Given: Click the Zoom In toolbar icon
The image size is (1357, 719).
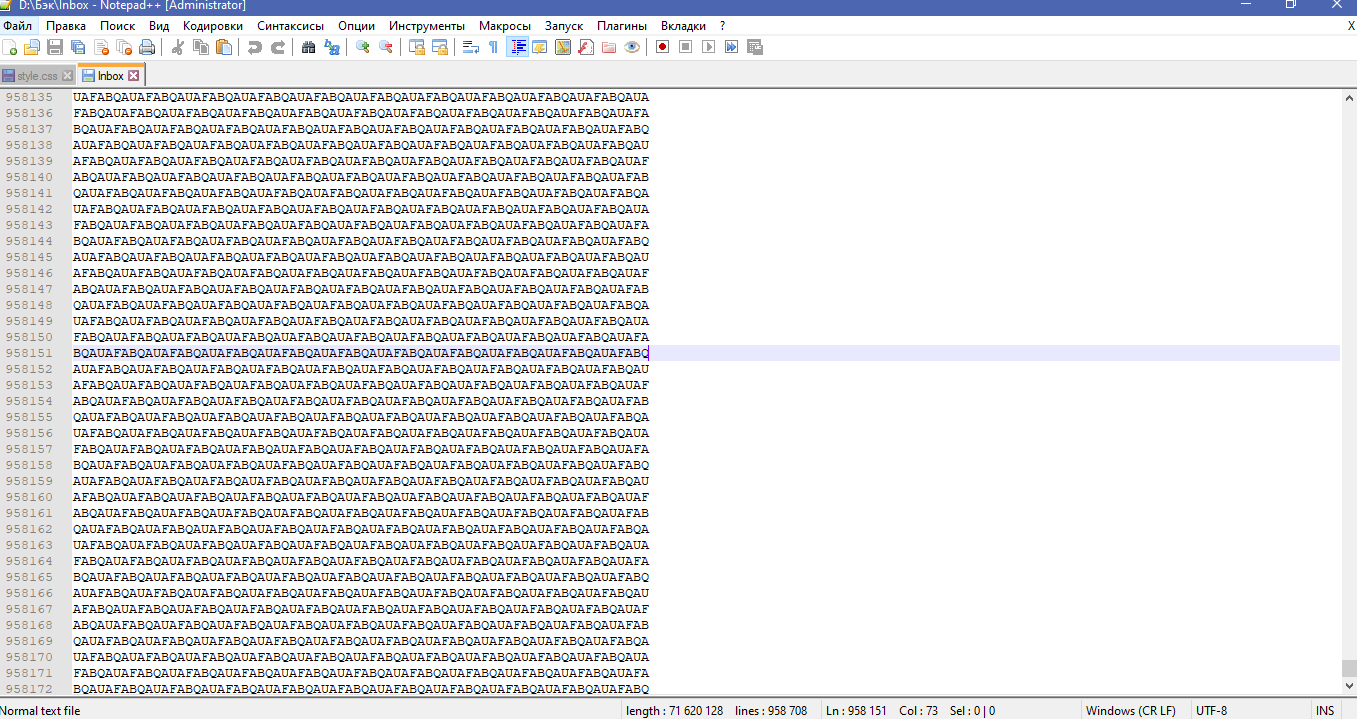Looking at the screenshot, I should 362,47.
